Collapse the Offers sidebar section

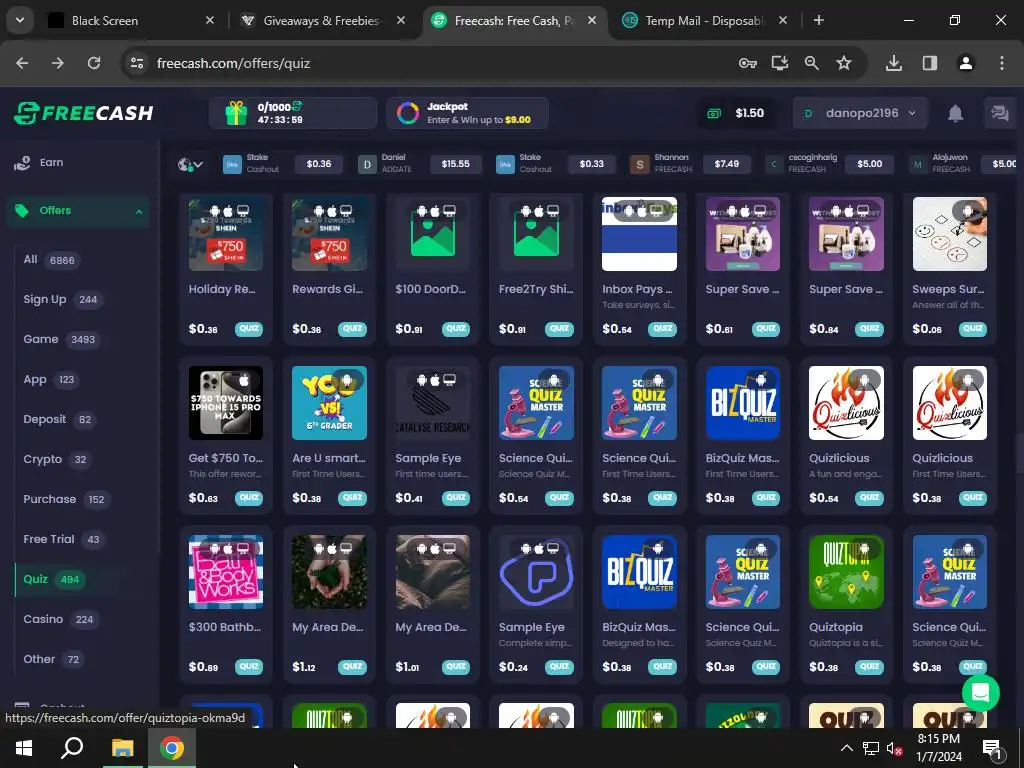[139, 212]
